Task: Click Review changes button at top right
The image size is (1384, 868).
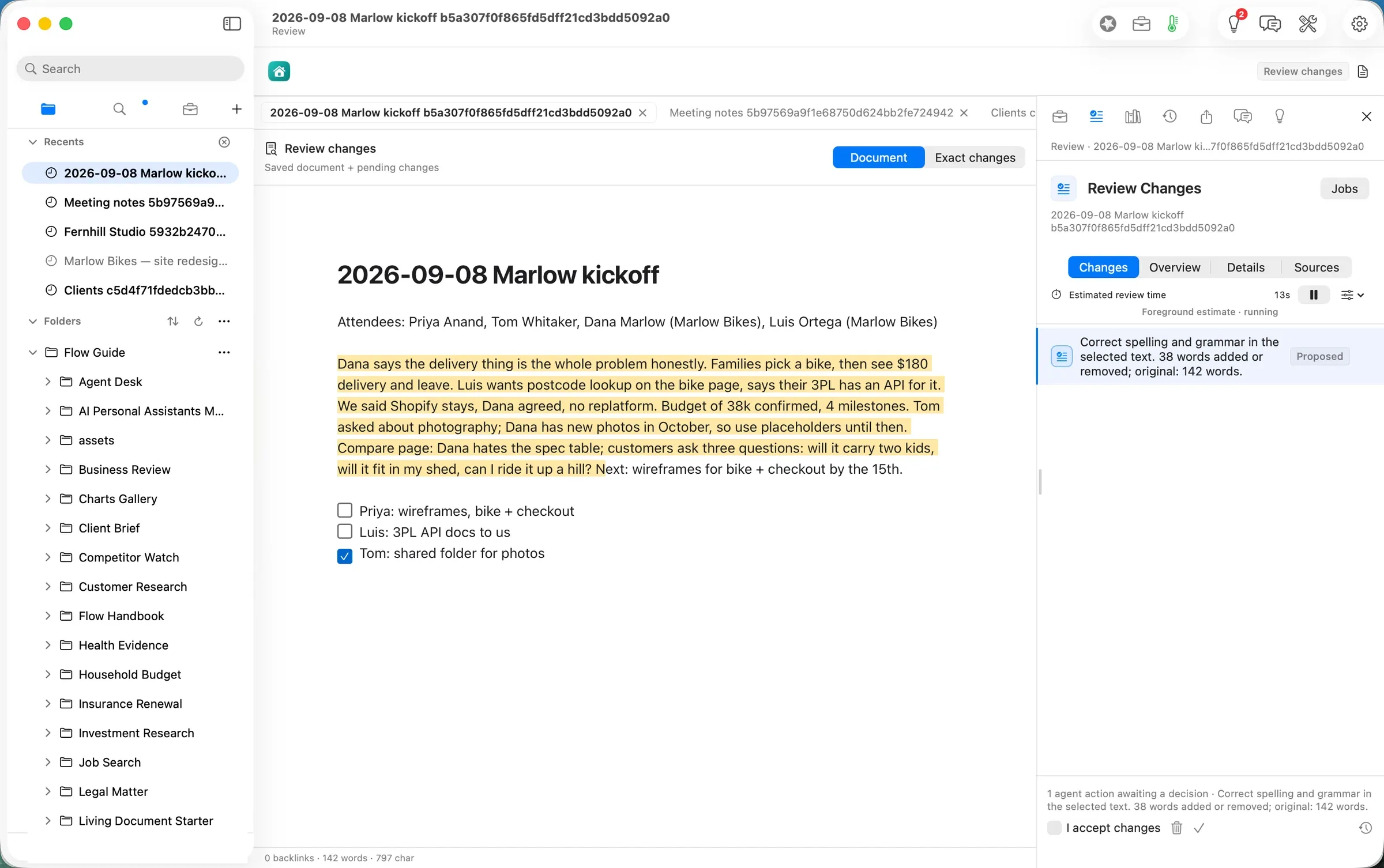Action: point(1302,71)
